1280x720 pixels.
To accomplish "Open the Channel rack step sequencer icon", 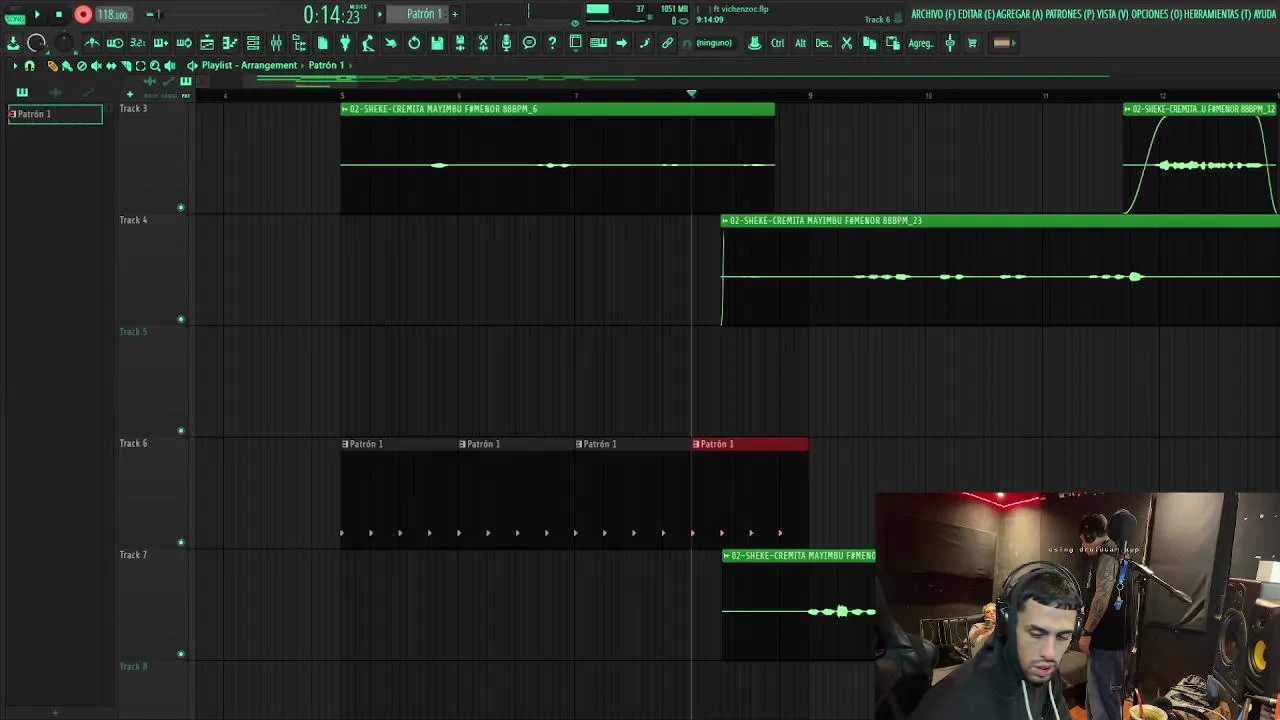I will click(x=253, y=43).
